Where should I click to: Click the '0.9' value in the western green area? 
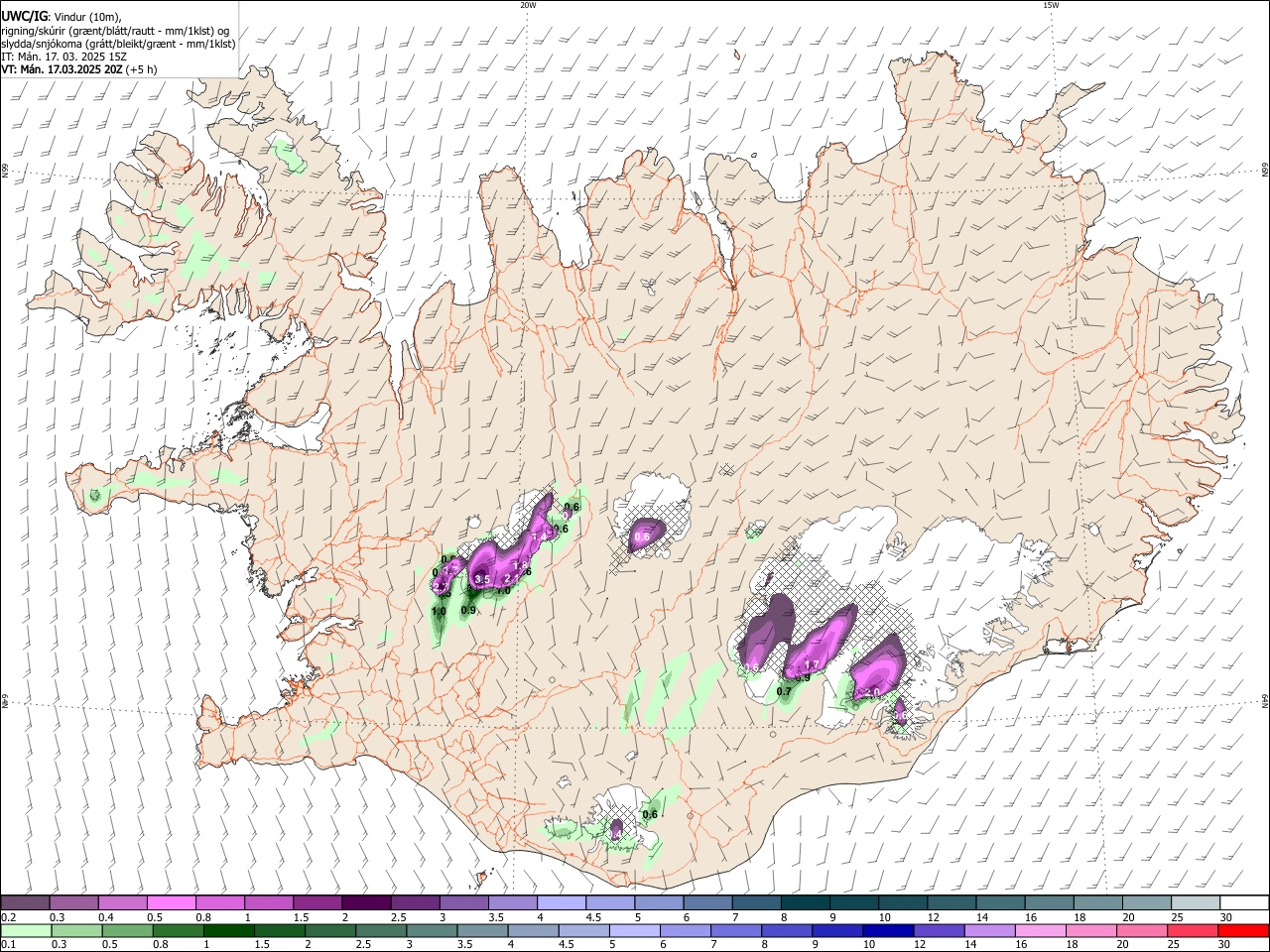(x=468, y=610)
